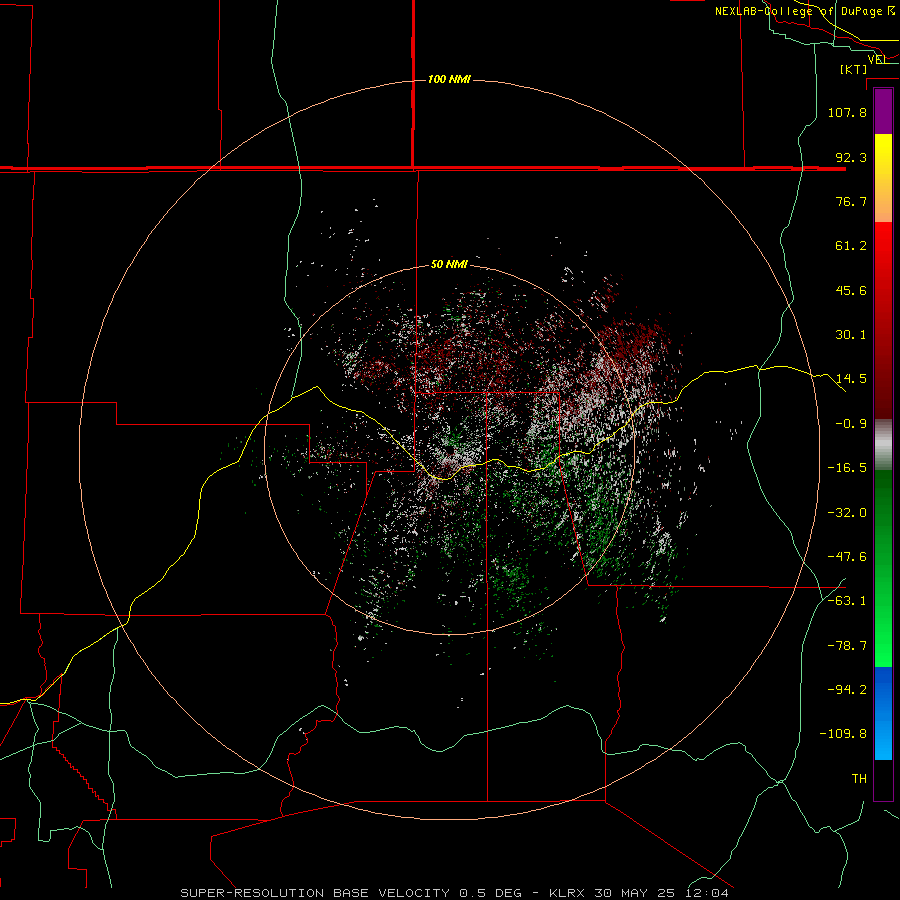Click the [KT] units label
900x900 pixels.
pos(854,69)
